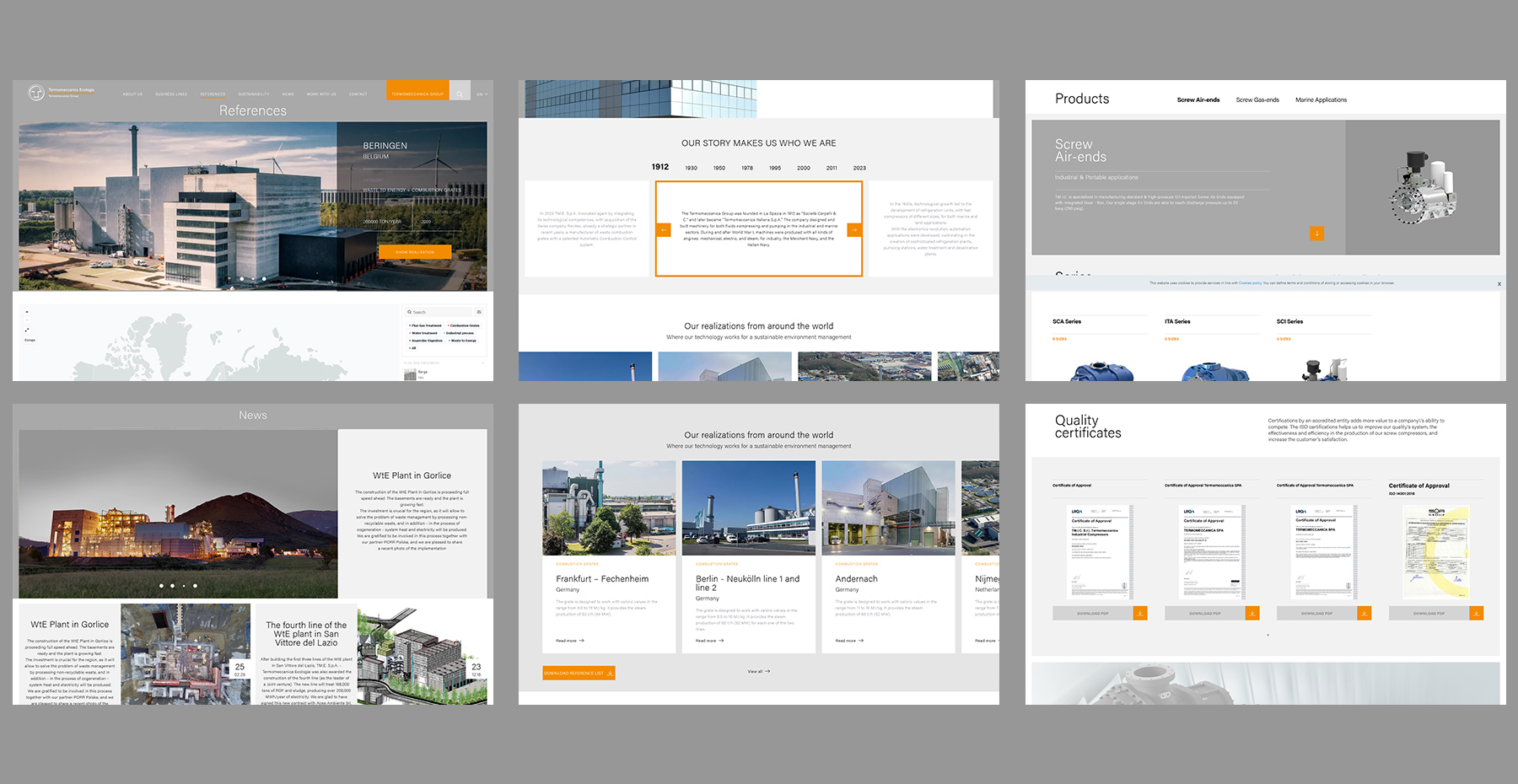Screen dimensions: 1518x784
Task: Click the Download Reference List button
Action: tap(579, 673)
